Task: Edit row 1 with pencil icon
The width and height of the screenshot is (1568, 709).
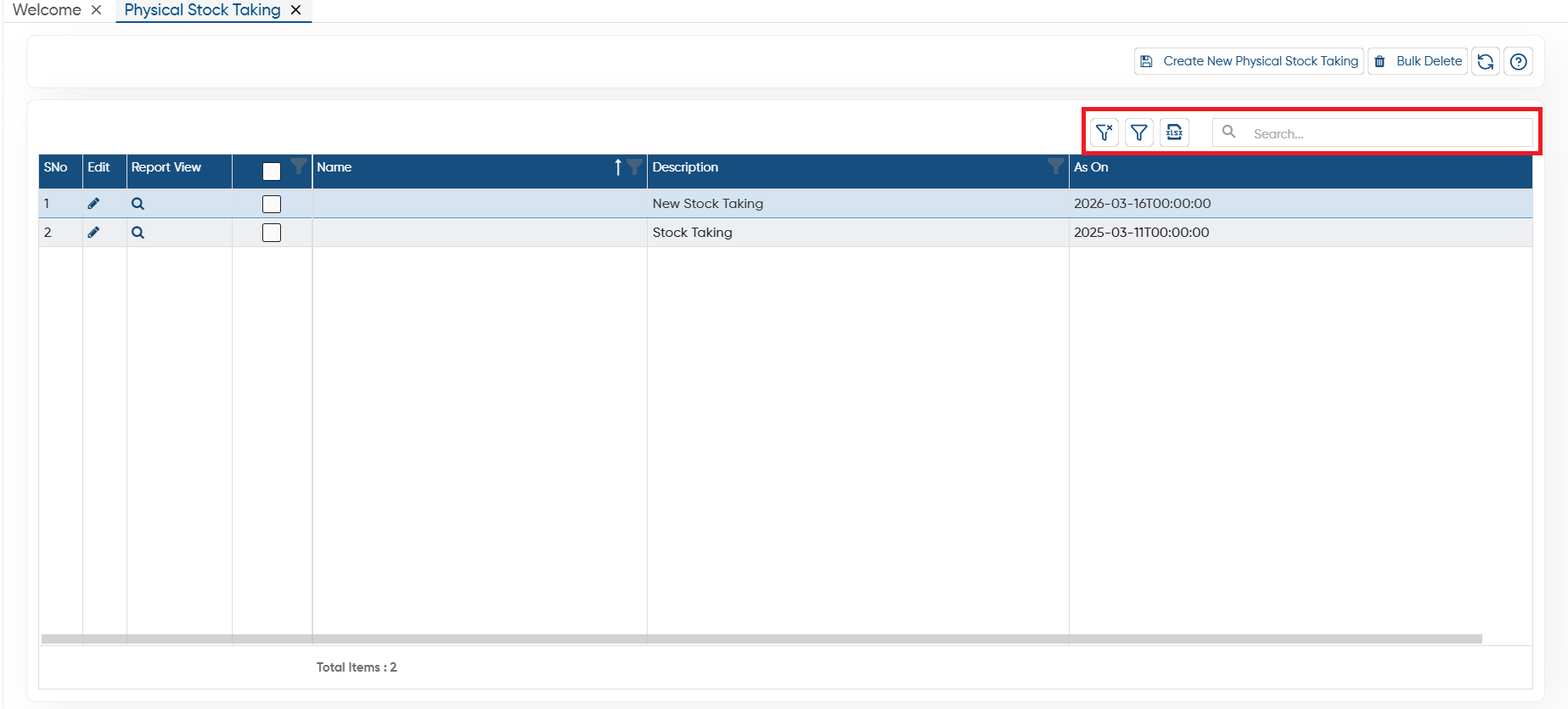Action: click(93, 204)
